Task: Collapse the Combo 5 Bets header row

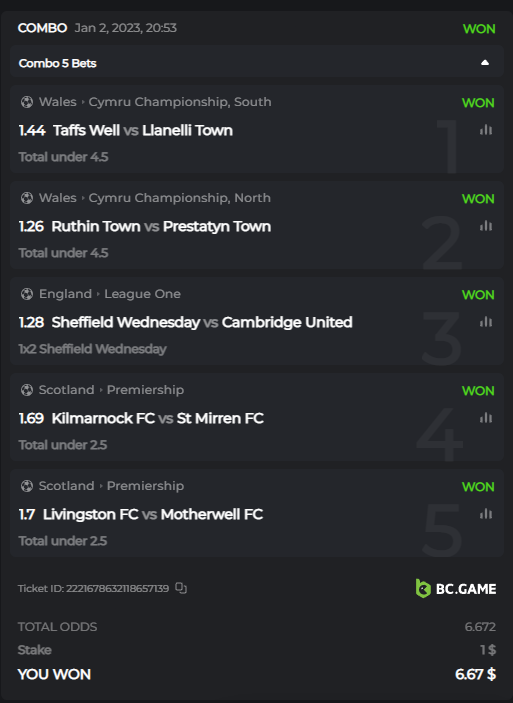Action: (256, 63)
